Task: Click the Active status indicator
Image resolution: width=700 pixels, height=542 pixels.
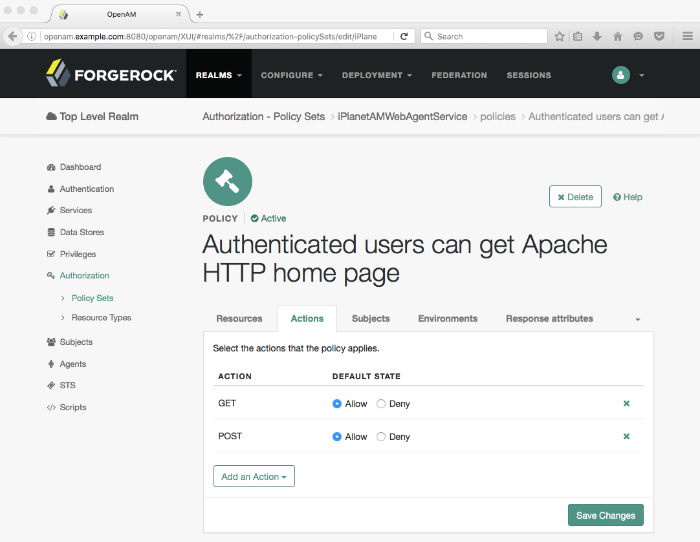Action: (x=268, y=218)
